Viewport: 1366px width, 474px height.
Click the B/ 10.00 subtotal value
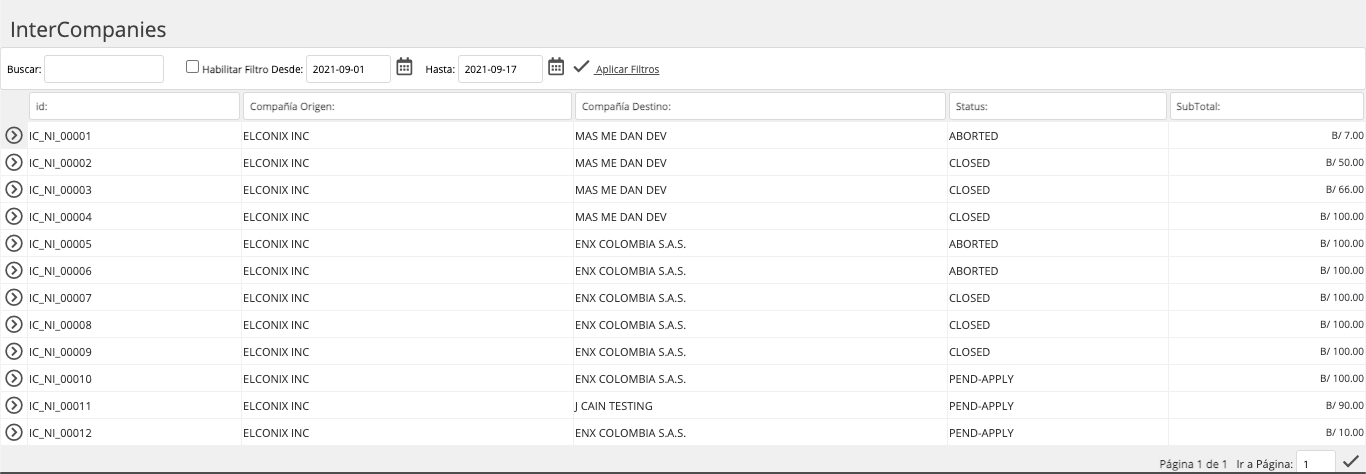pos(1344,432)
